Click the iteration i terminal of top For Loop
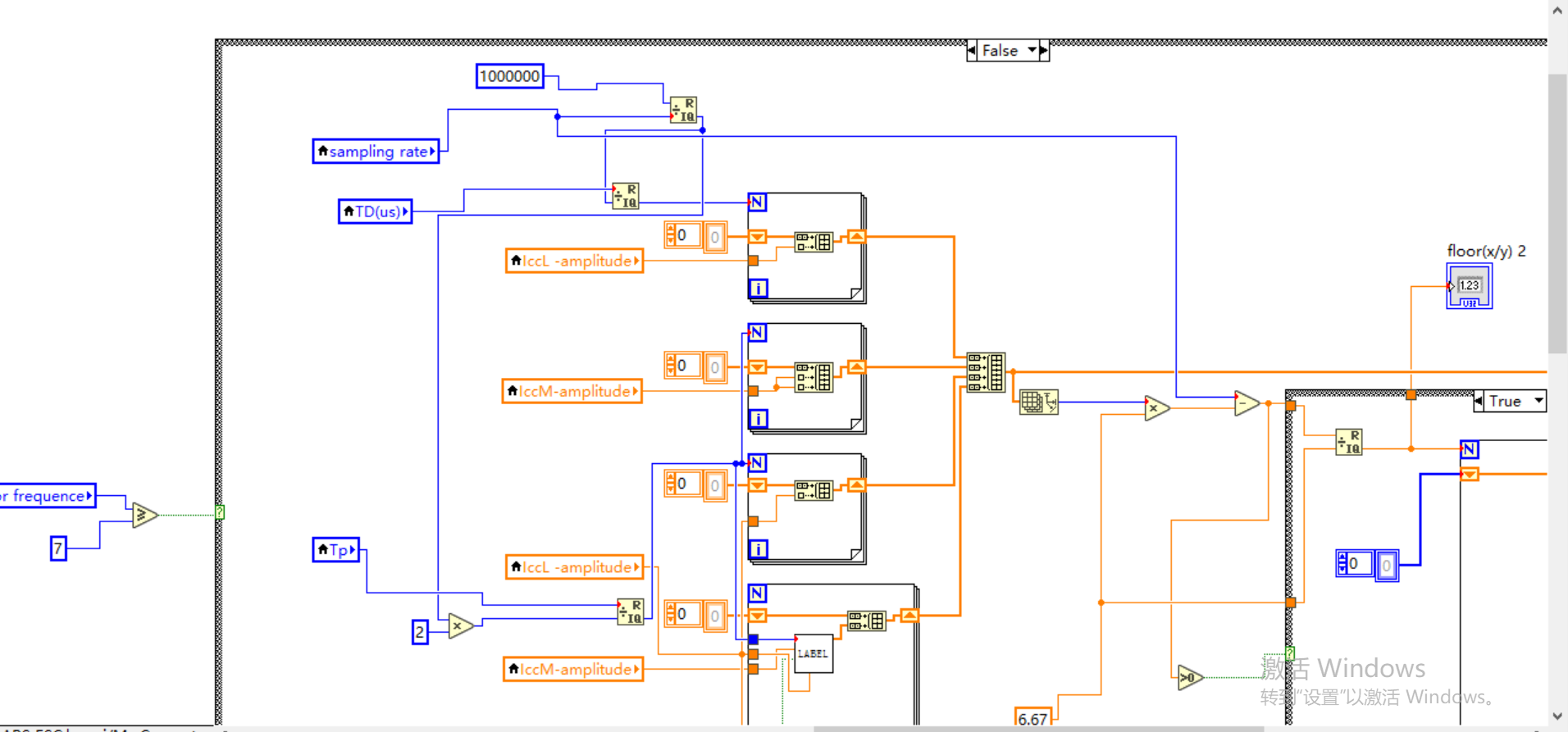 tap(758, 288)
